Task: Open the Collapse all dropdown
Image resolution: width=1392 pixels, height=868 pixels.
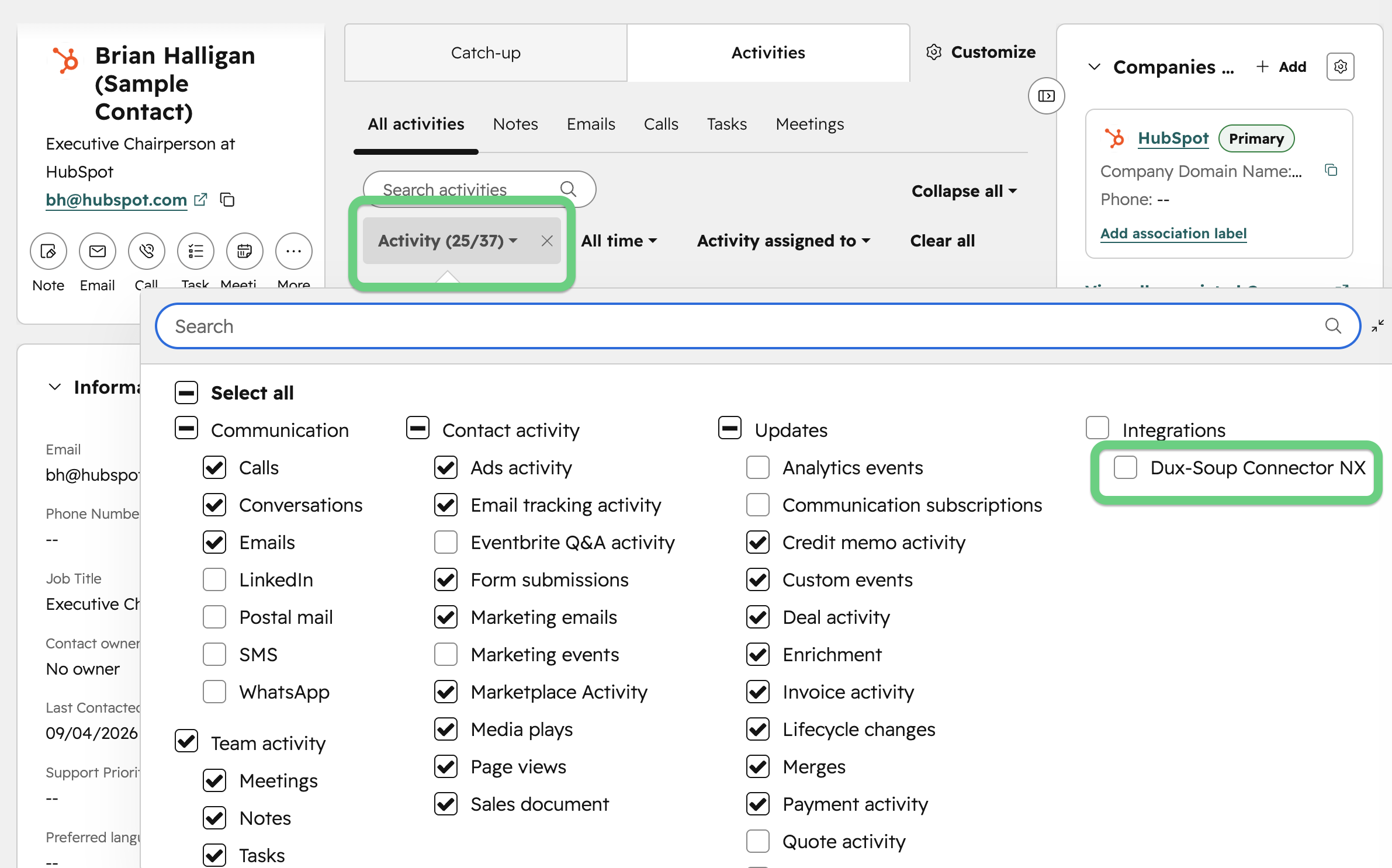Action: (x=964, y=191)
